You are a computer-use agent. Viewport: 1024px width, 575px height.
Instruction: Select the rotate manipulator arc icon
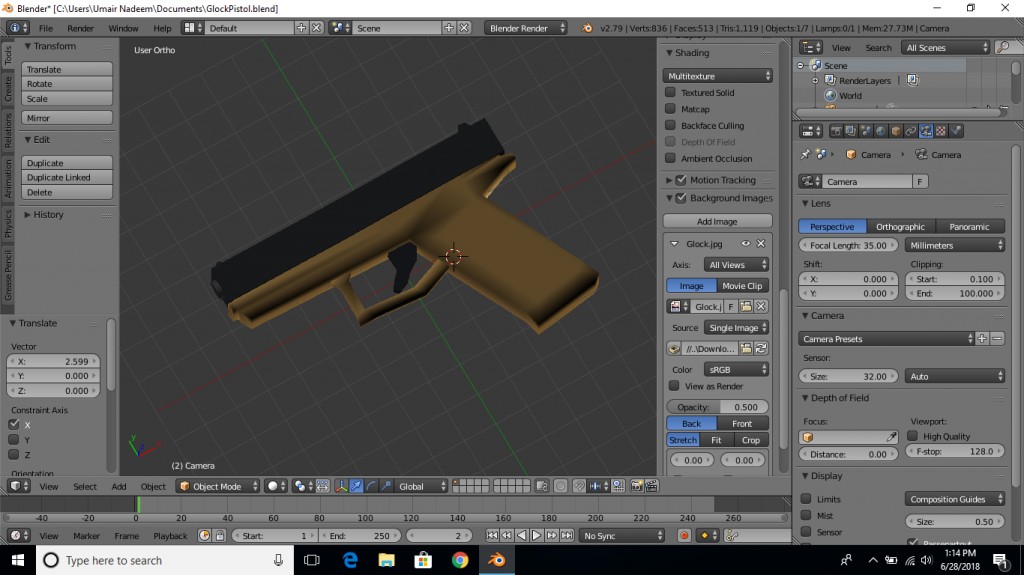(x=372, y=486)
